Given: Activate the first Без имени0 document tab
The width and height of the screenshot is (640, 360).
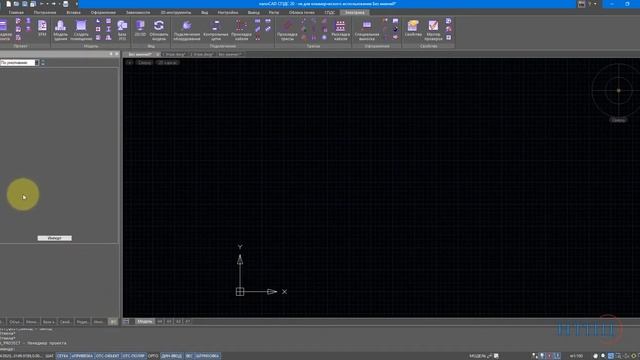Looking at the screenshot, I should point(140,54).
